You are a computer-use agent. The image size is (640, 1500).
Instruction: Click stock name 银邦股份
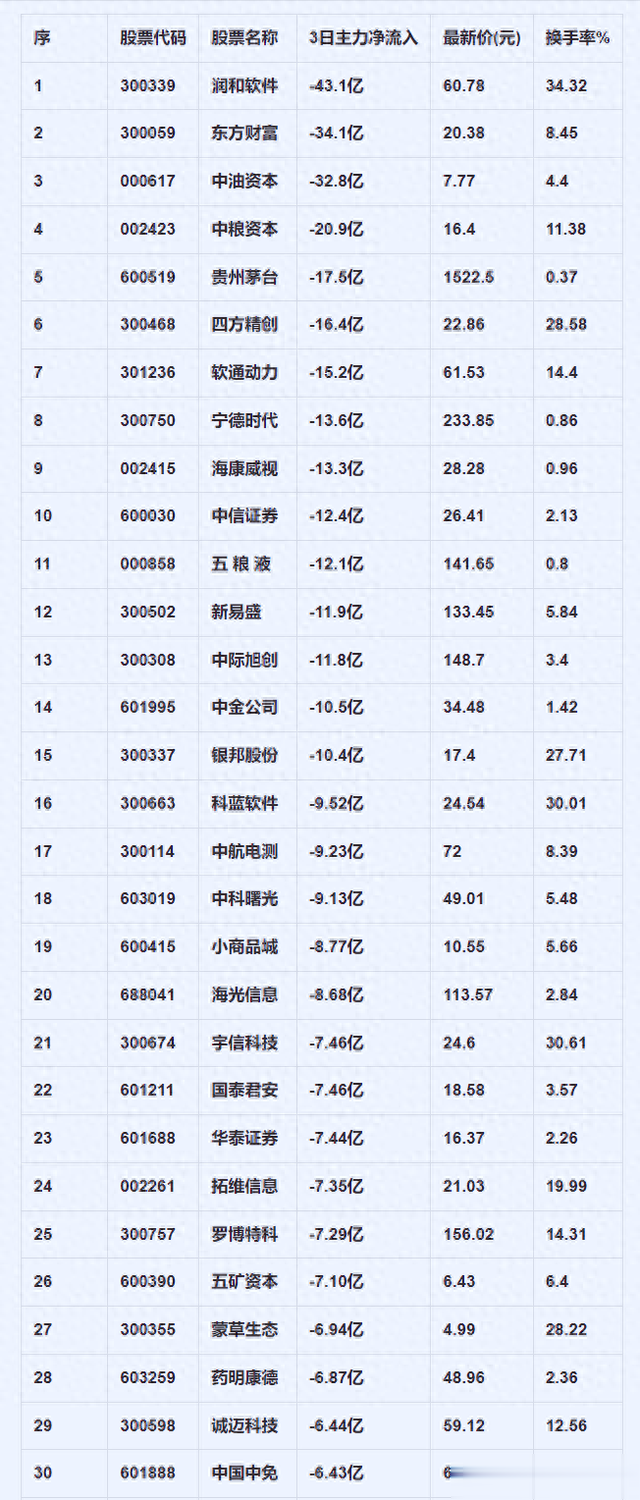pos(245,756)
